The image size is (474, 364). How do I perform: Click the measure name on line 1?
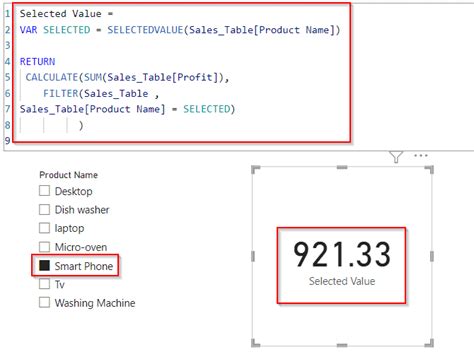60,14
